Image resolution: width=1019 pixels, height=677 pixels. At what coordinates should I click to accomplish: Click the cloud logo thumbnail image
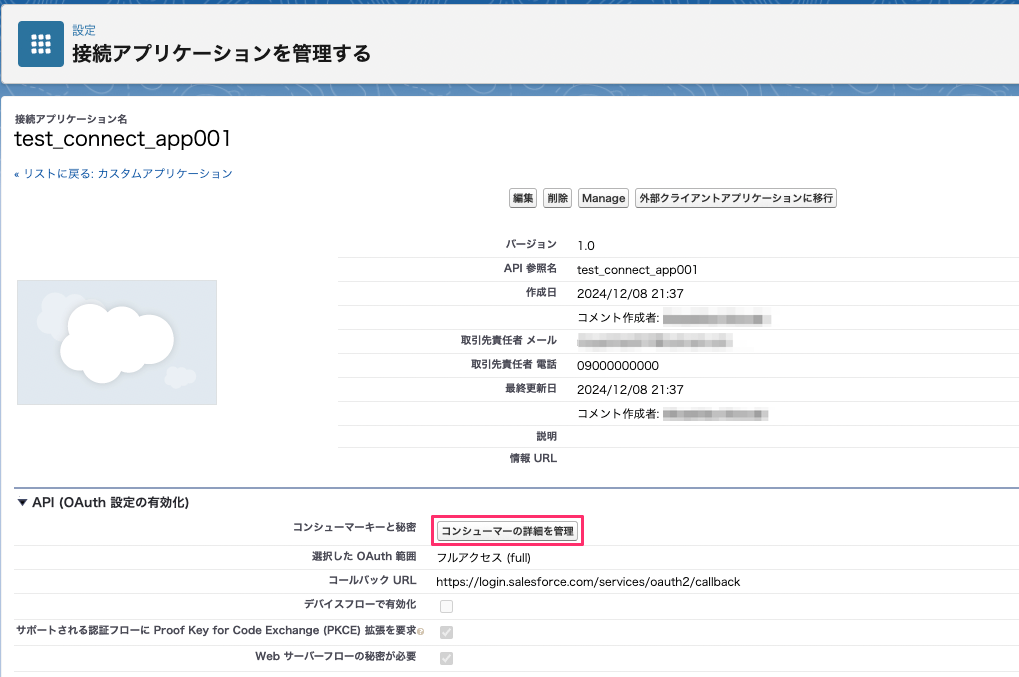click(117, 342)
